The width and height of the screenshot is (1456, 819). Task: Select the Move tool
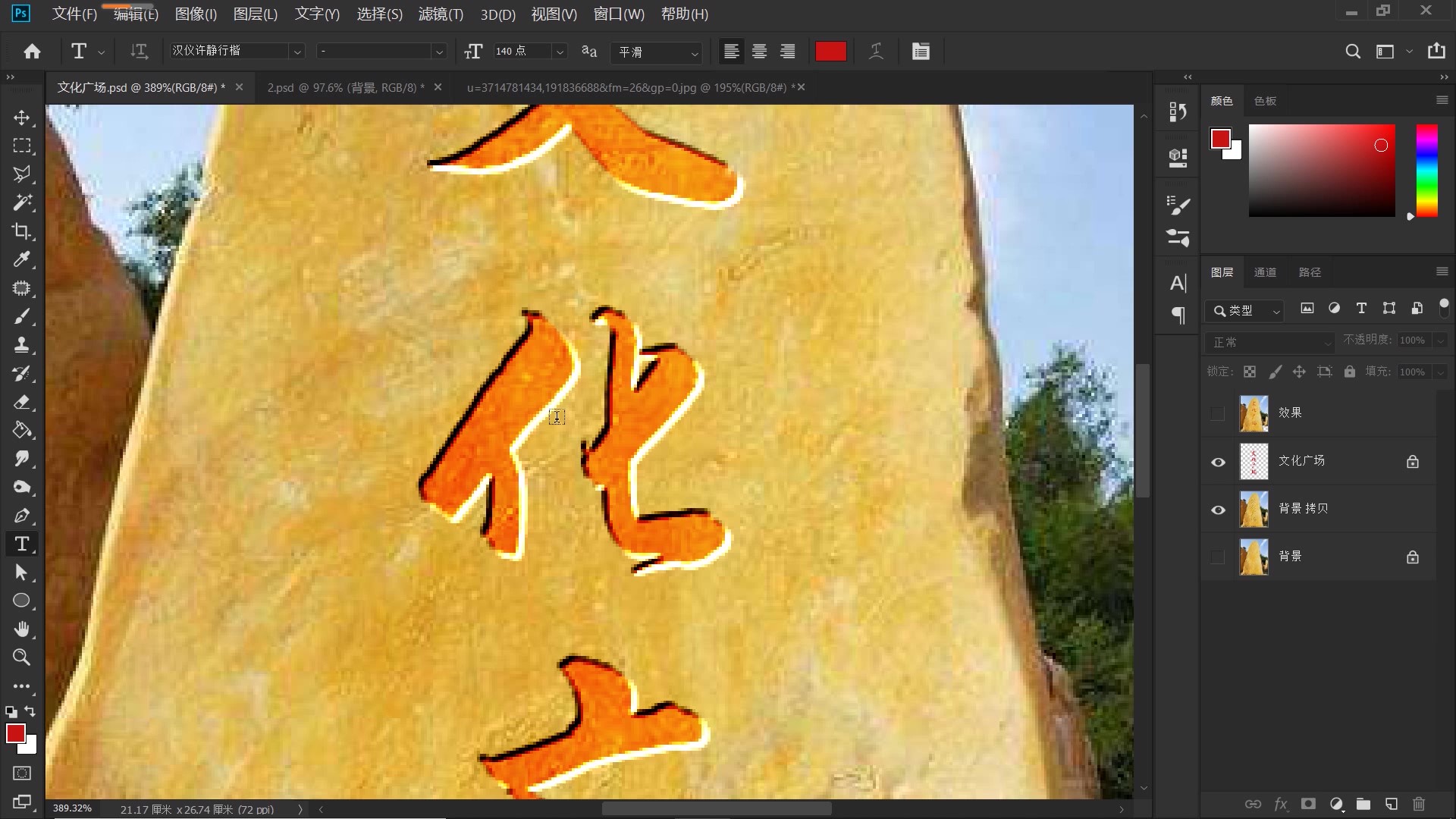[x=22, y=118]
